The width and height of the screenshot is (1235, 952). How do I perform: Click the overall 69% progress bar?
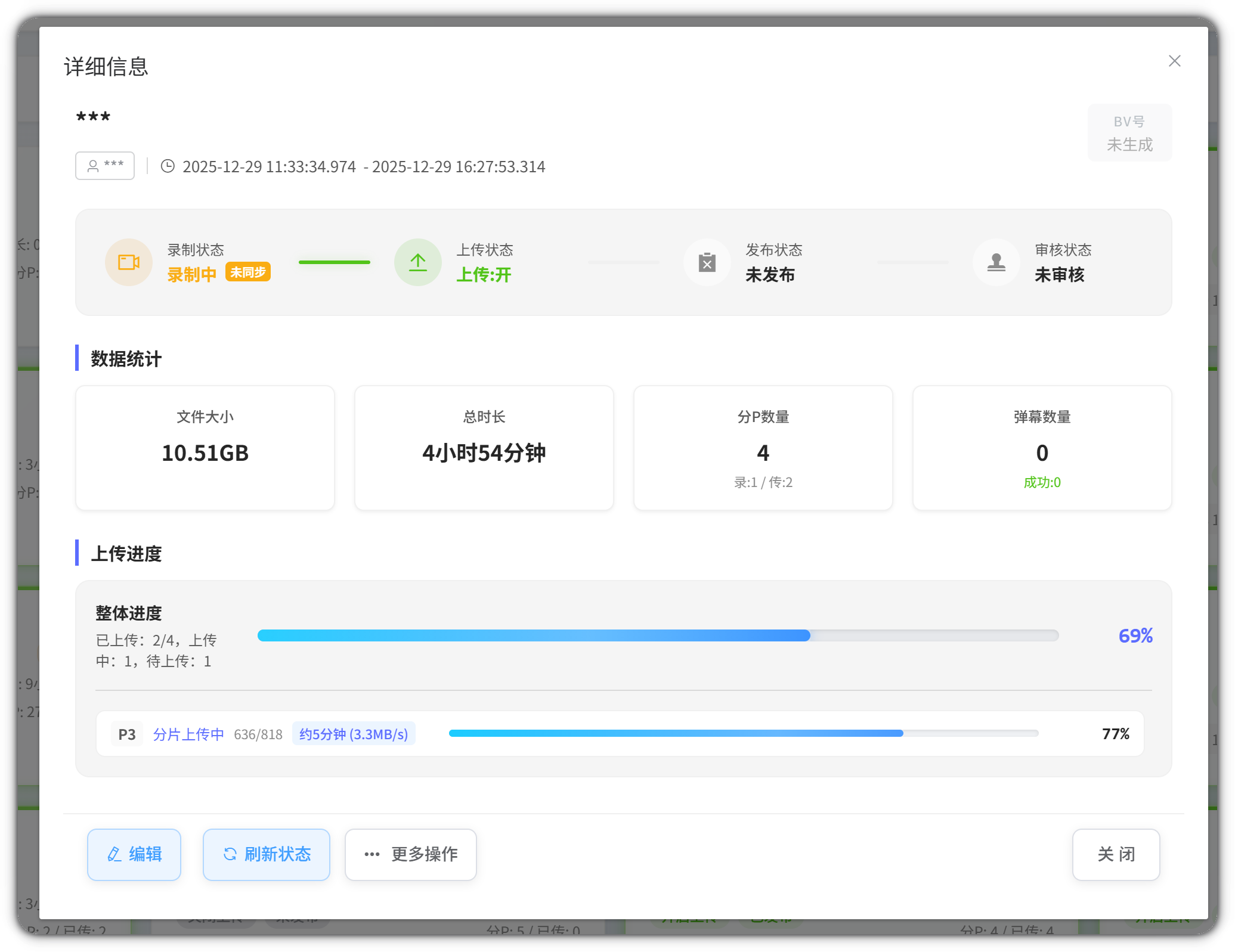pos(657,635)
